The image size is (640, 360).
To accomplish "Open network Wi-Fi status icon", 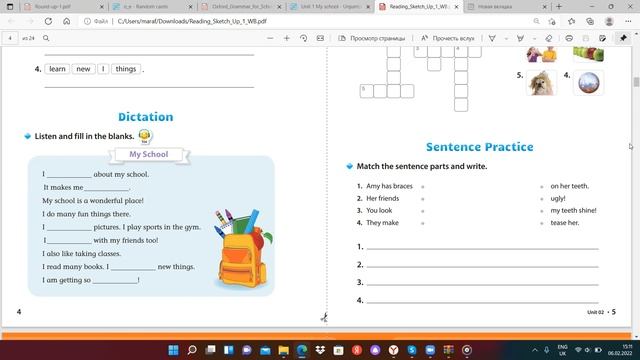I will [578, 350].
